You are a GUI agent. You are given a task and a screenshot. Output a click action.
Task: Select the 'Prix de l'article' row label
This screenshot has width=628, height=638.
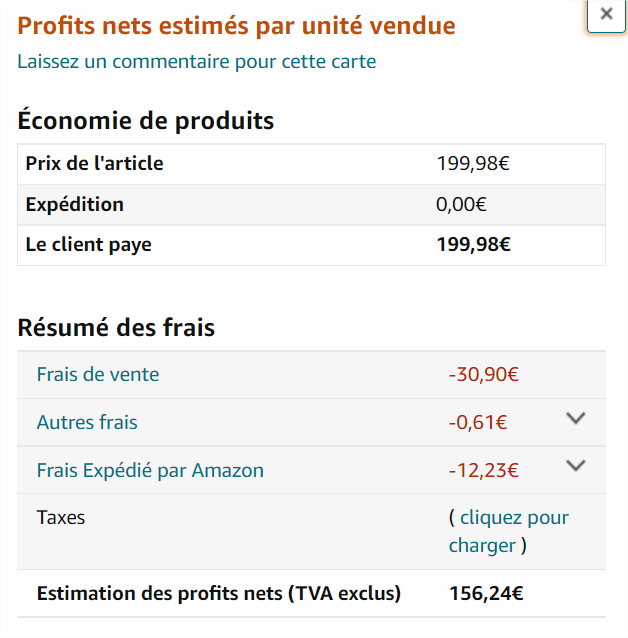pyautogui.click(x=94, y=164)
